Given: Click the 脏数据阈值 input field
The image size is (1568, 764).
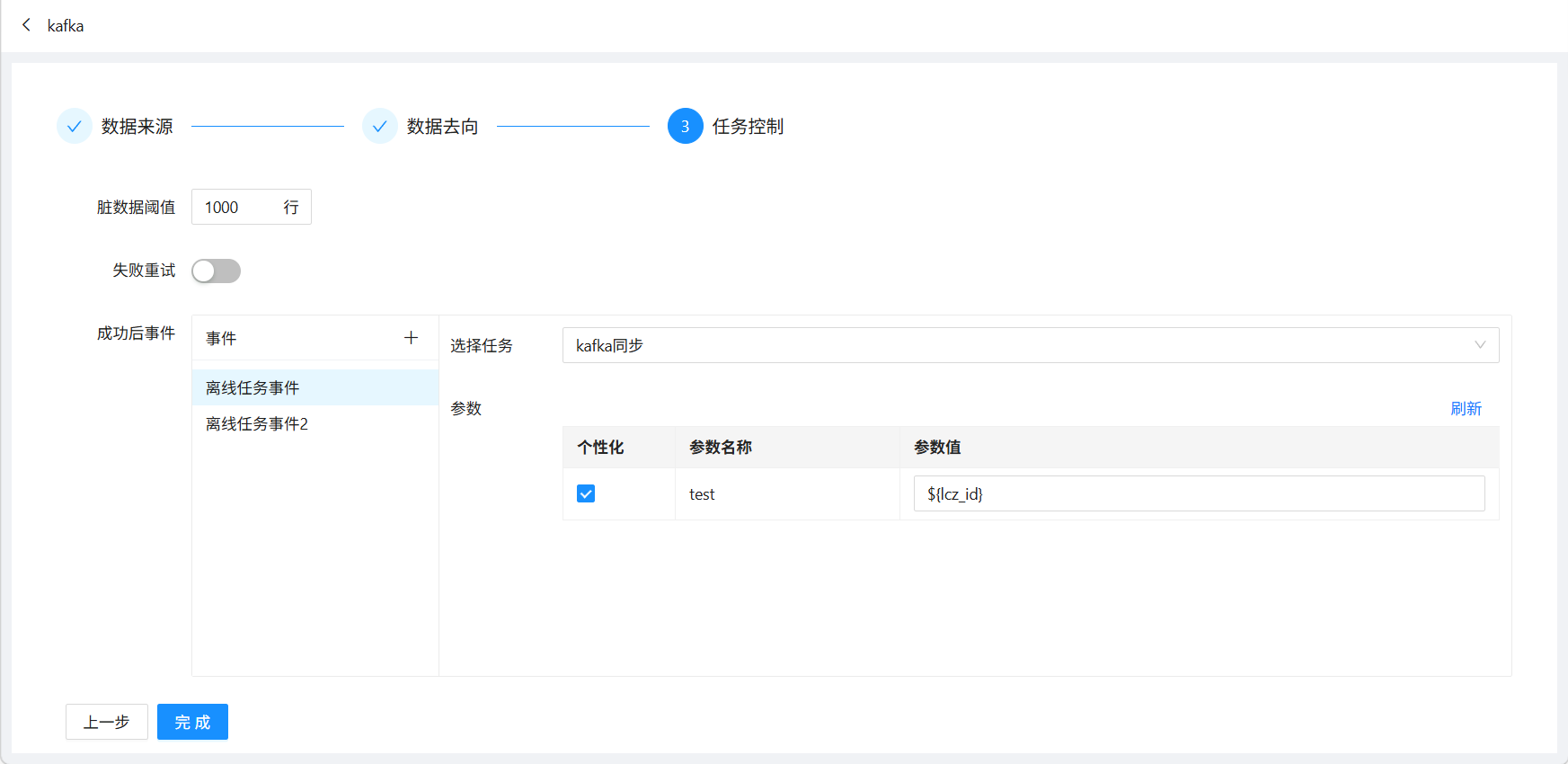Looking at the screenshot, I should pyautogui.click(x=235, y=208).
